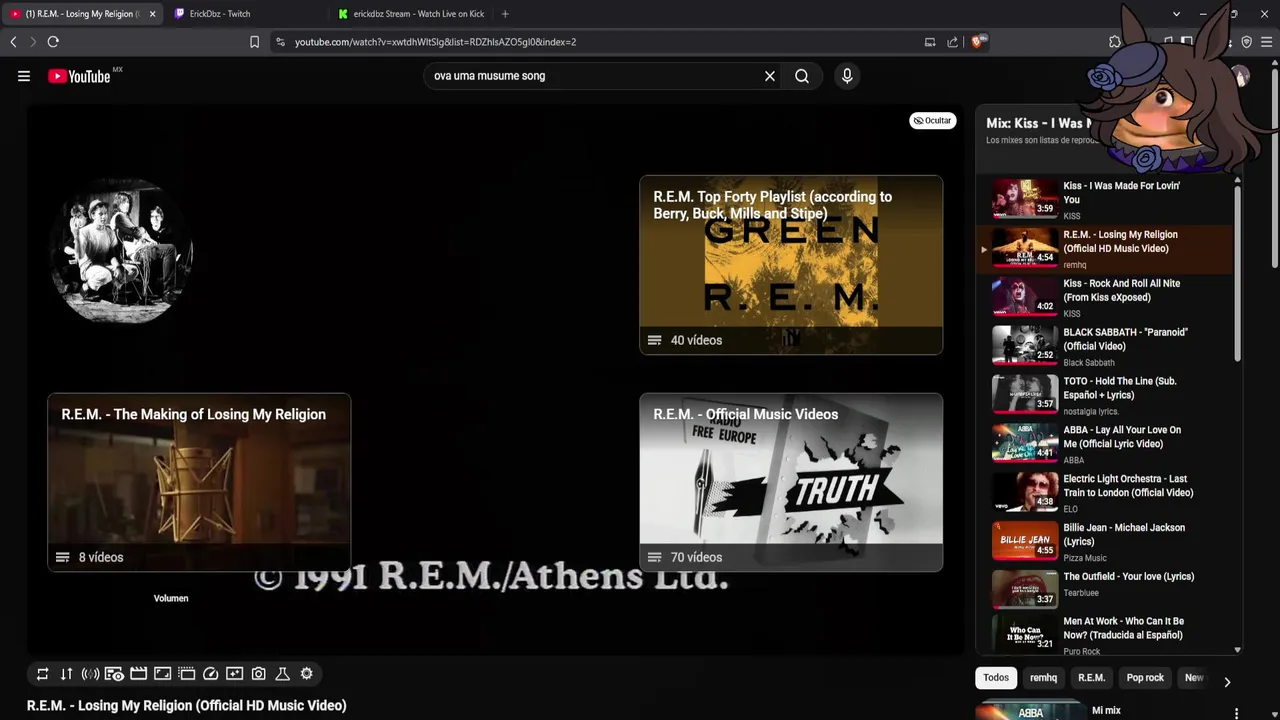Bookmark this page via bookmark icon
1280x720 pixels.
[x=254, y=42]
